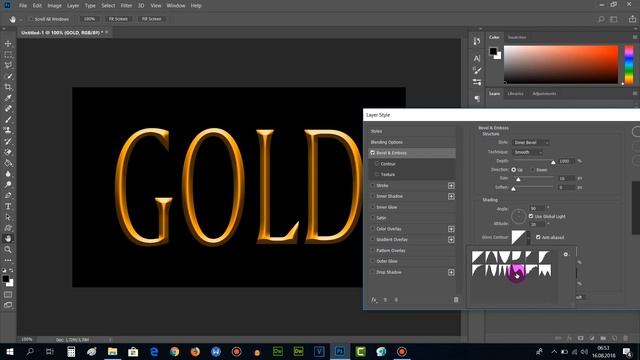Screen dimensions: 640x360
Task: Click the 100% zoom button
Action: [x=89, y=19]
